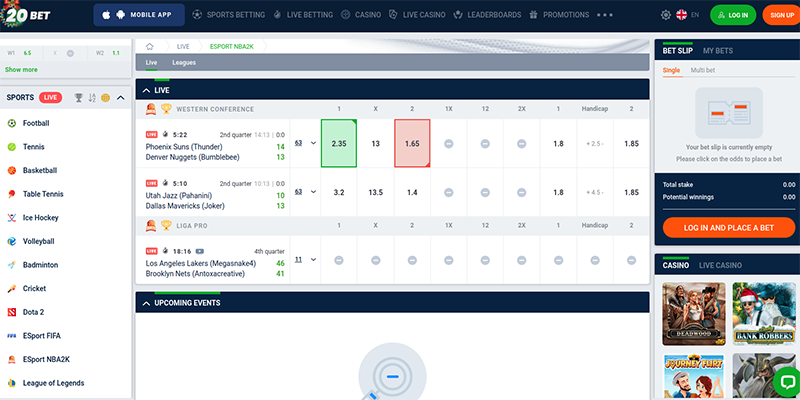Select Basketball icon in sidebar
Image resolution: width=800 pixels, height=400 pixels.
(12, 170)
